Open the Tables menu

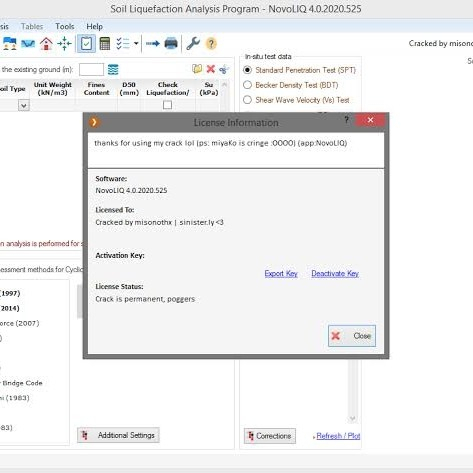point(32,26)
